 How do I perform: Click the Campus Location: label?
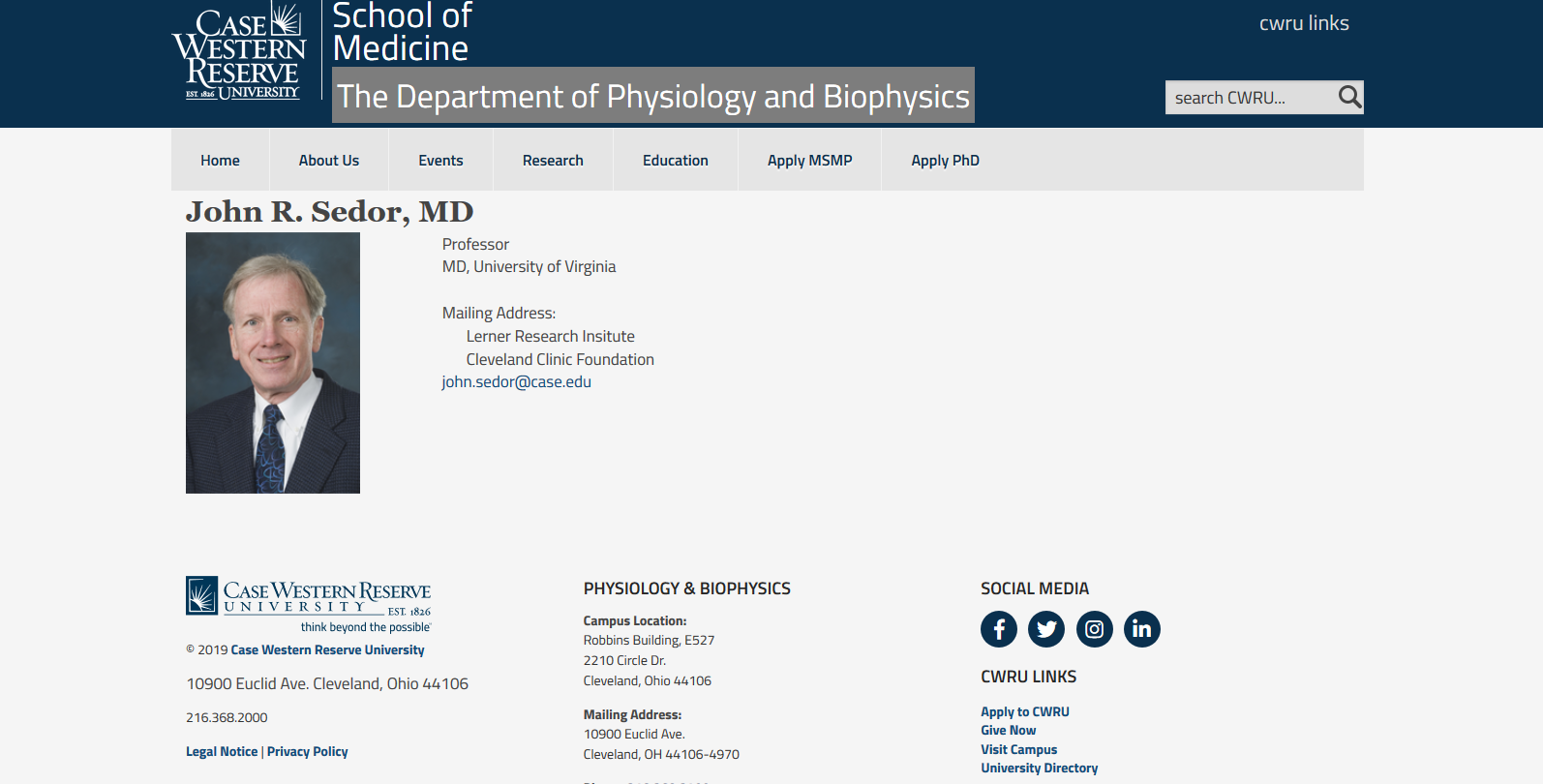point(634,620)
